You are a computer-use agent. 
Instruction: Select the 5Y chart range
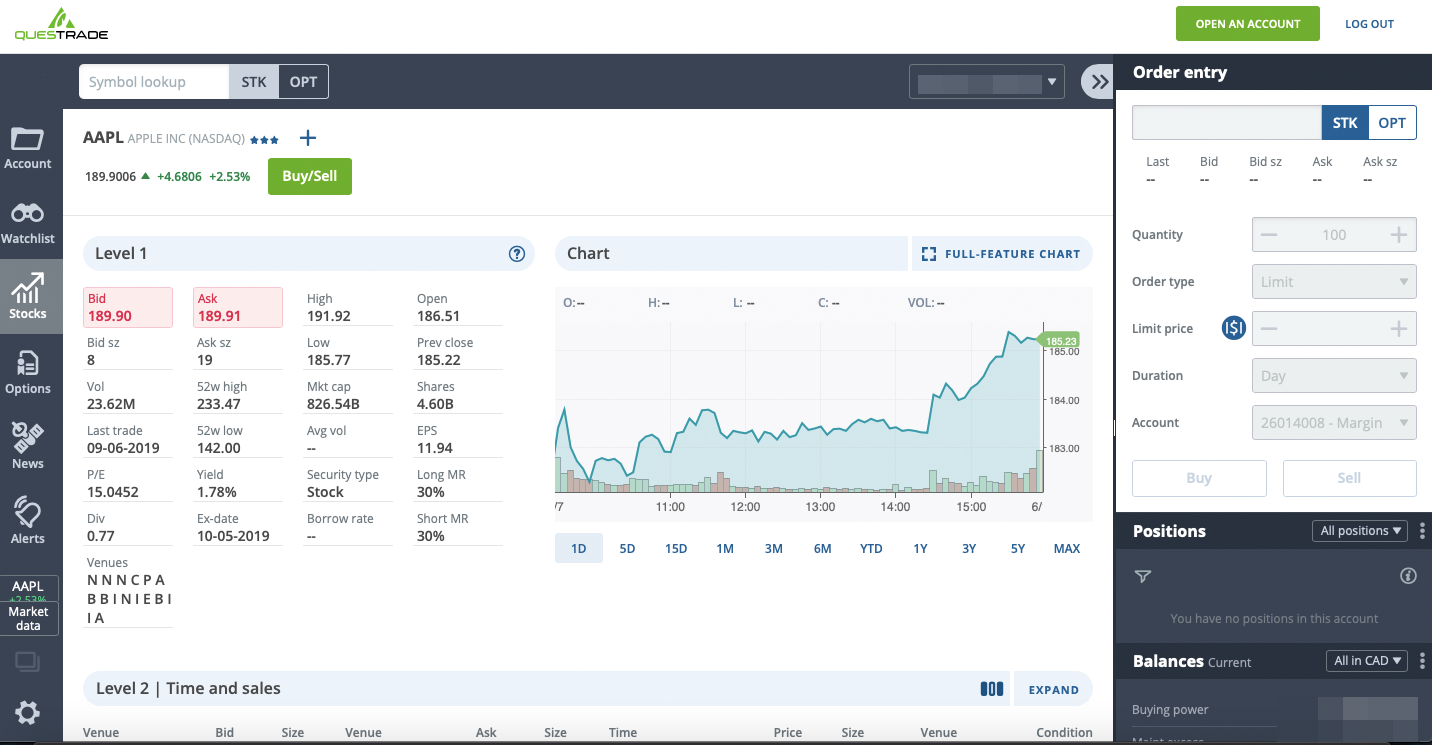coord(1017,548)
